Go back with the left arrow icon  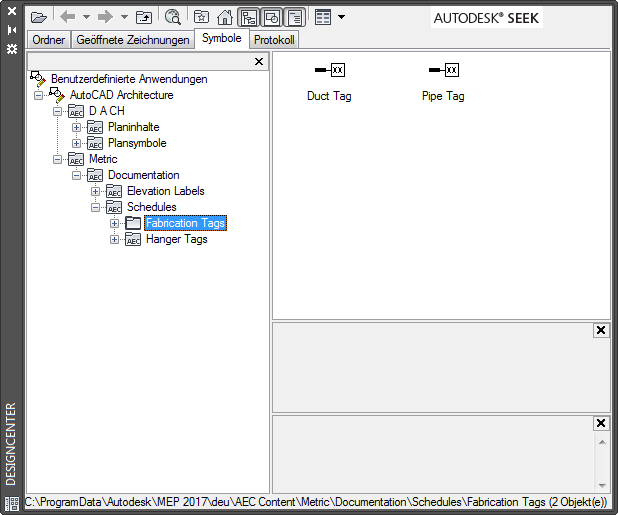(68, 17)
